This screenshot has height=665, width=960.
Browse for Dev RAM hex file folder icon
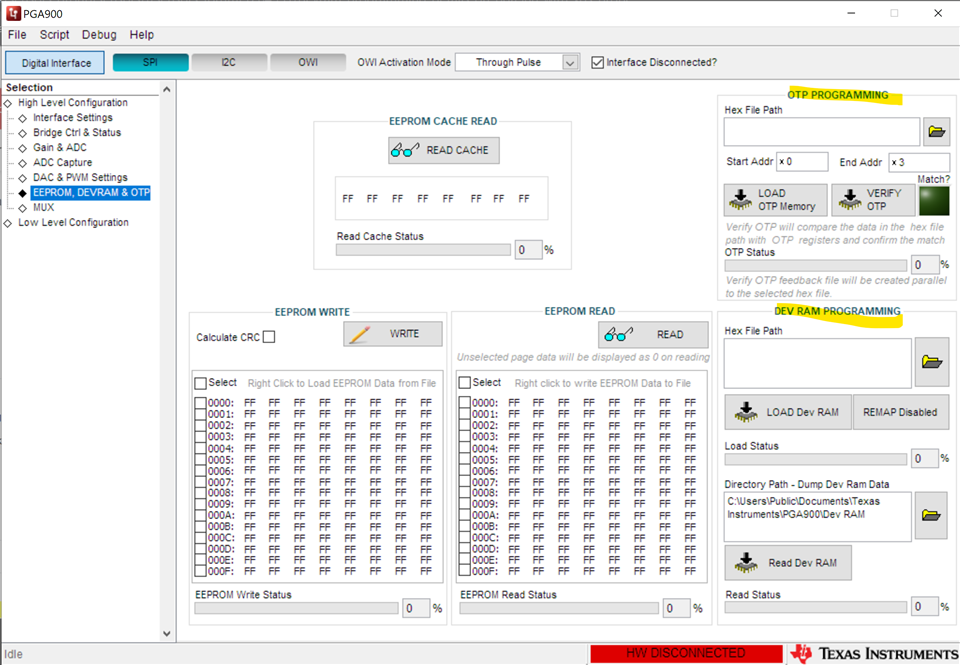[x=931, y=362]
